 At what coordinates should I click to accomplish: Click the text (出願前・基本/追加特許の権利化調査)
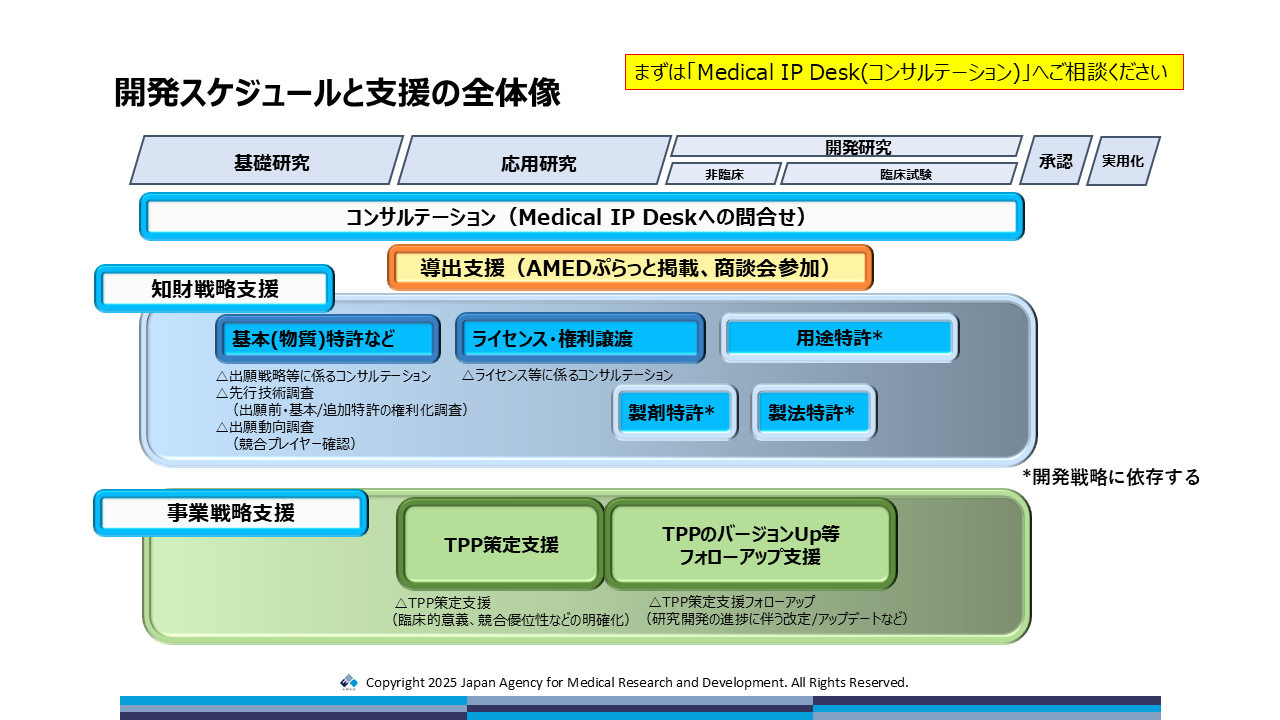point(349,410)
